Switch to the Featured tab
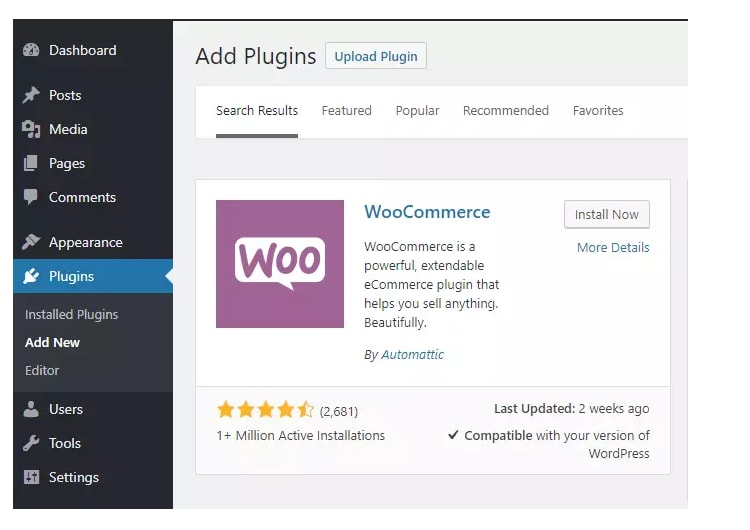 [x=347, y=110]
